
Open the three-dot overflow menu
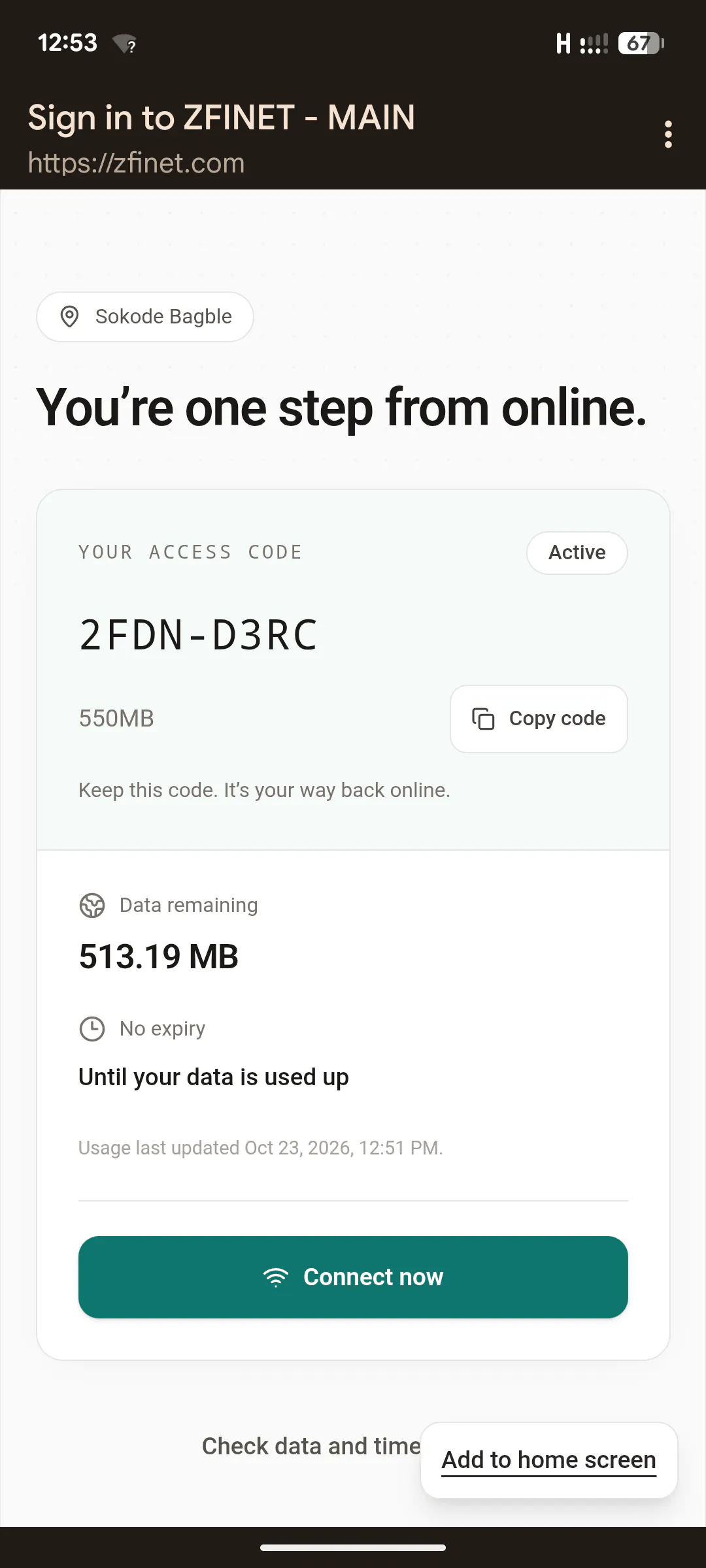(667, 135)
